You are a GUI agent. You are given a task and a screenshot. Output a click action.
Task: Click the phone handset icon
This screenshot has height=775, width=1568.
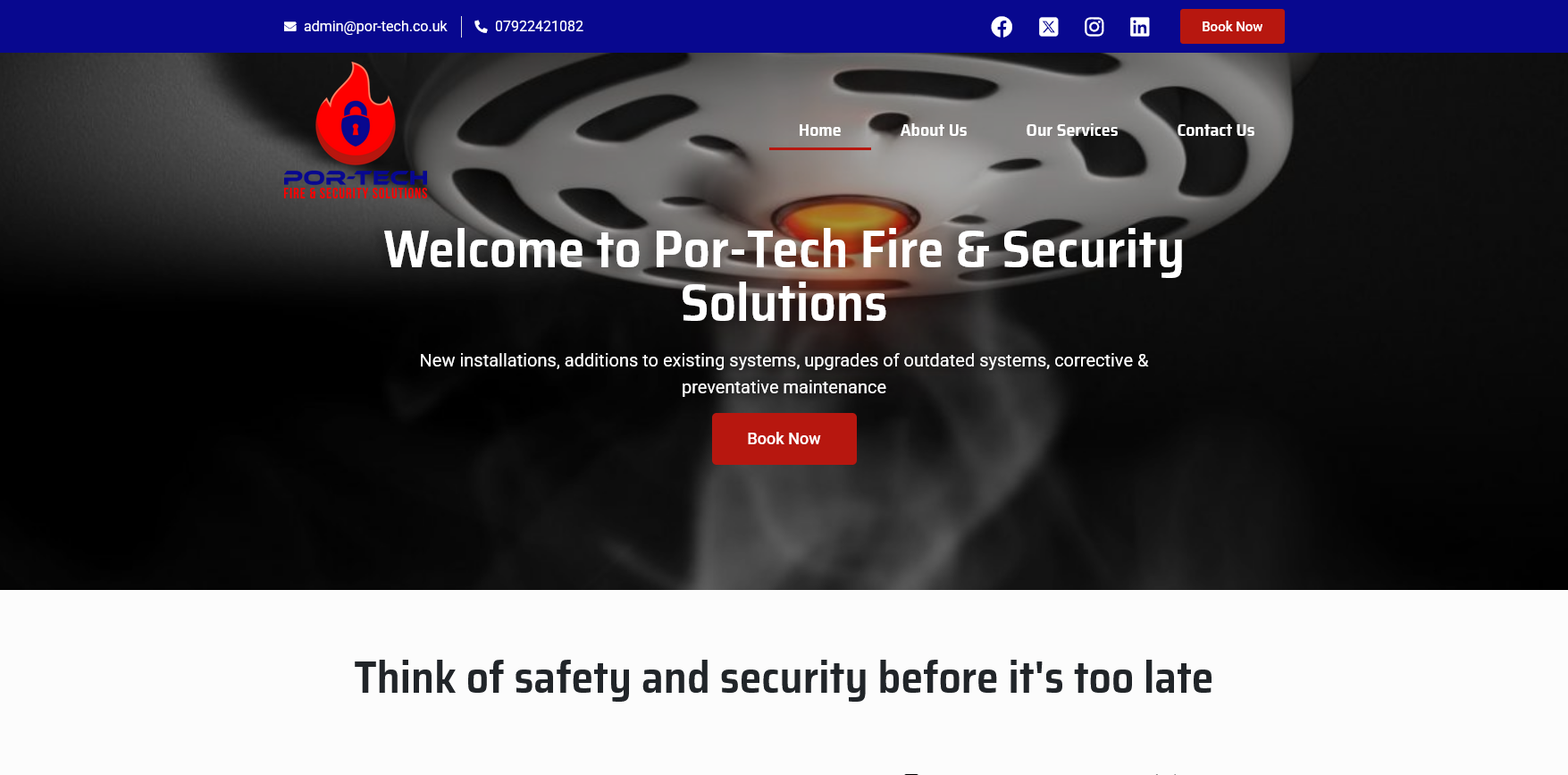point(481,27)
